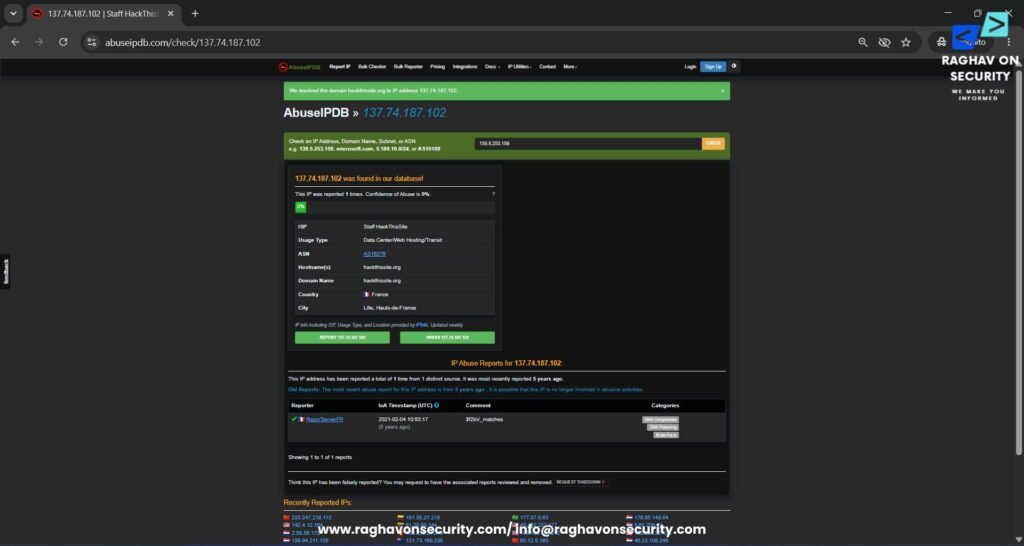The width and height of the screenshot is (1024, 546).
Task: Click the green REPORT 137.74.187.102 button
Action: 342,338
